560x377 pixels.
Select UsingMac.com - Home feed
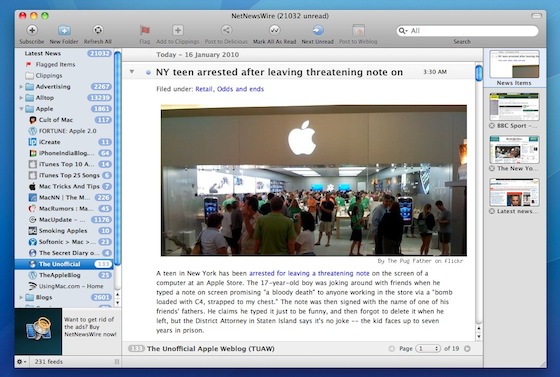(65, 286)
